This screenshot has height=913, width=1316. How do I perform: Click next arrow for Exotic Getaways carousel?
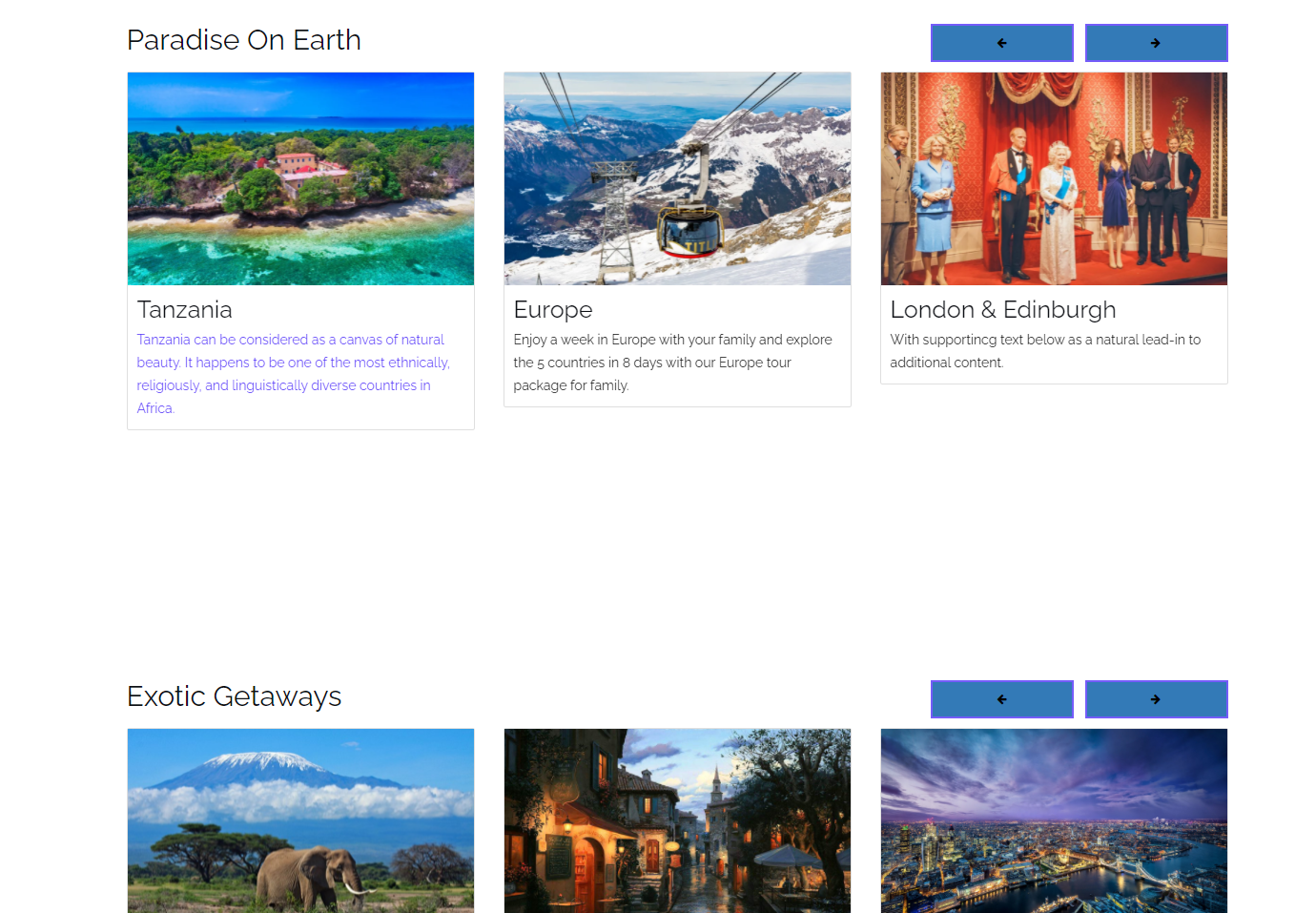point(1156,699)
